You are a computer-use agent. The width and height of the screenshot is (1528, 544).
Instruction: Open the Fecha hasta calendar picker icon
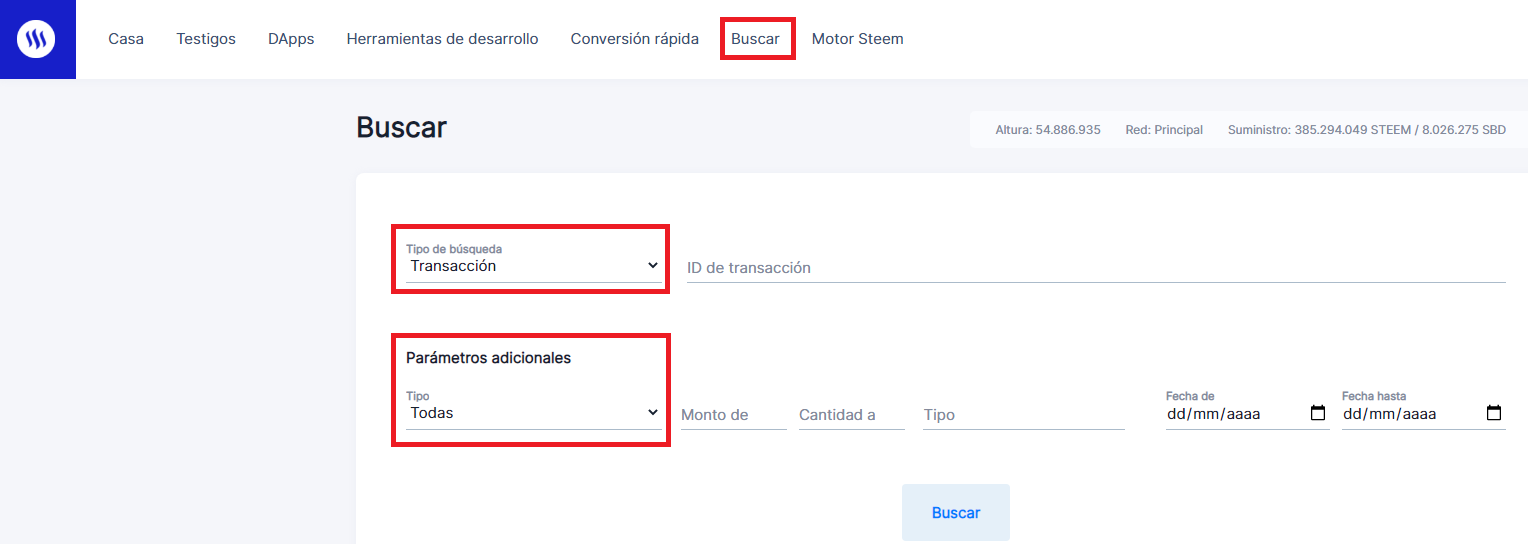click(x=1494, y=413)
